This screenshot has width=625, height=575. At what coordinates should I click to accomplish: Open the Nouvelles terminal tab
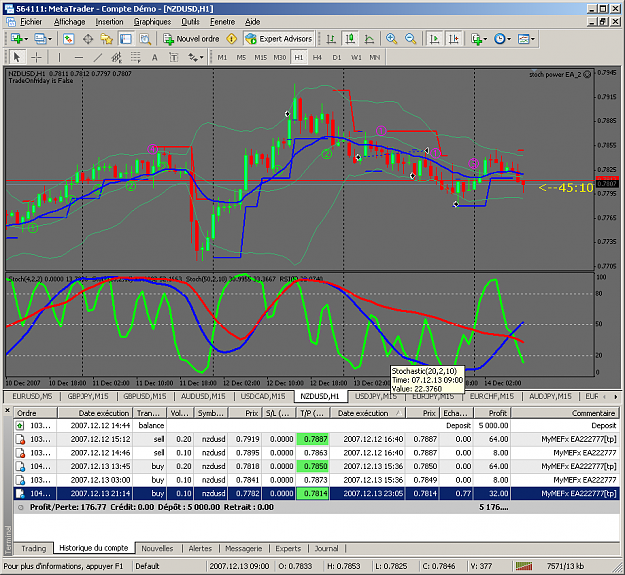[157, 549]
